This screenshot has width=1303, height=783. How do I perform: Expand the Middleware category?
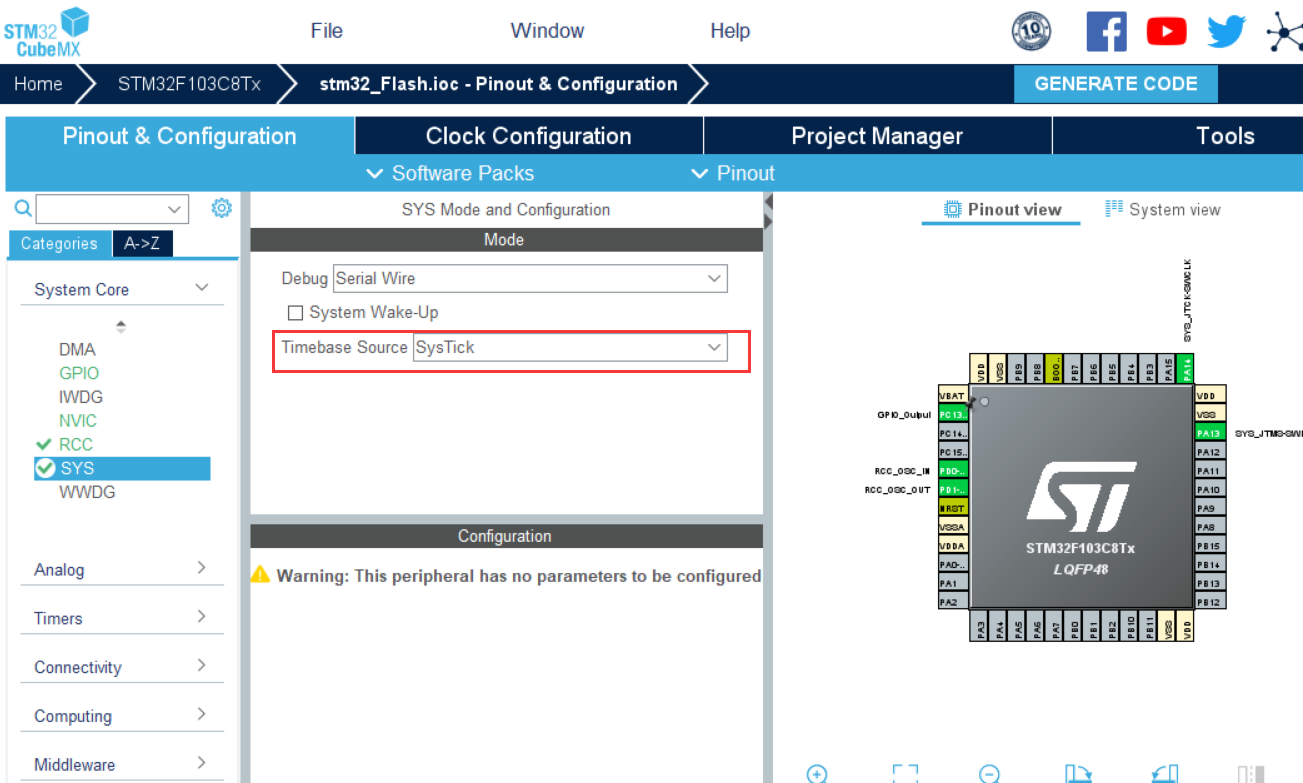point(201,764)
